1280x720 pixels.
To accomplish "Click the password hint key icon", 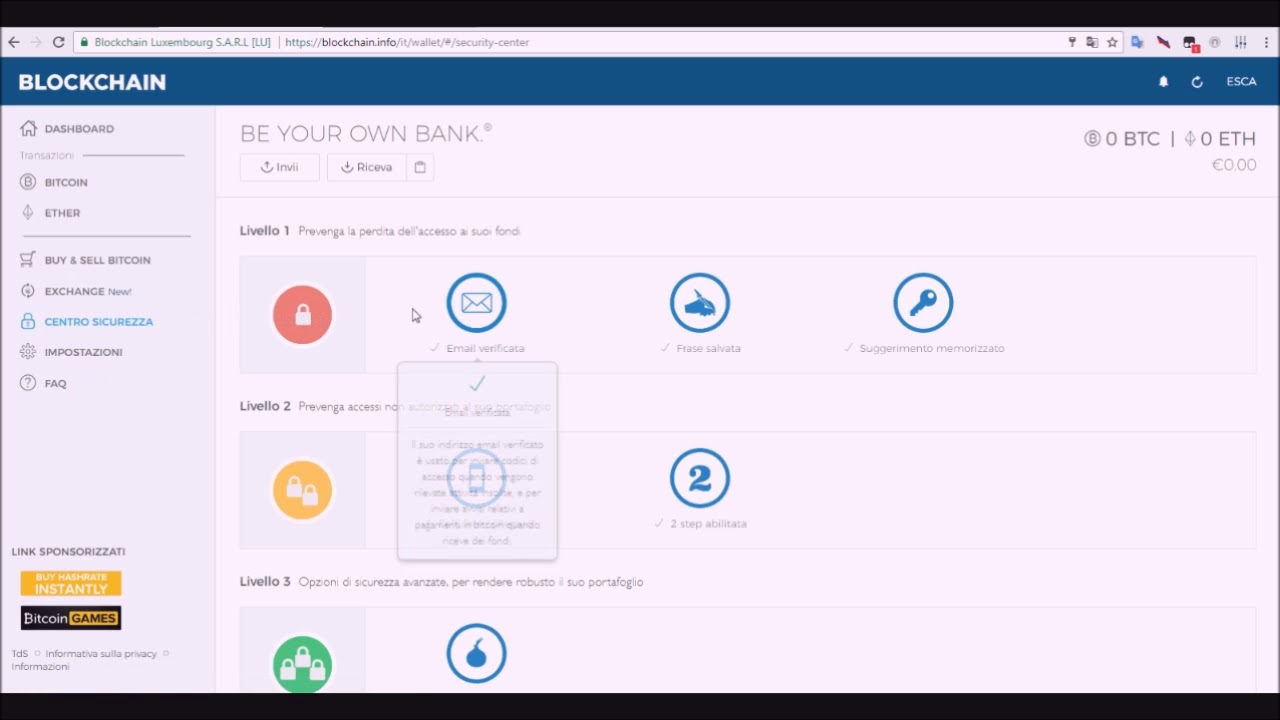I will tap(923, 302).
